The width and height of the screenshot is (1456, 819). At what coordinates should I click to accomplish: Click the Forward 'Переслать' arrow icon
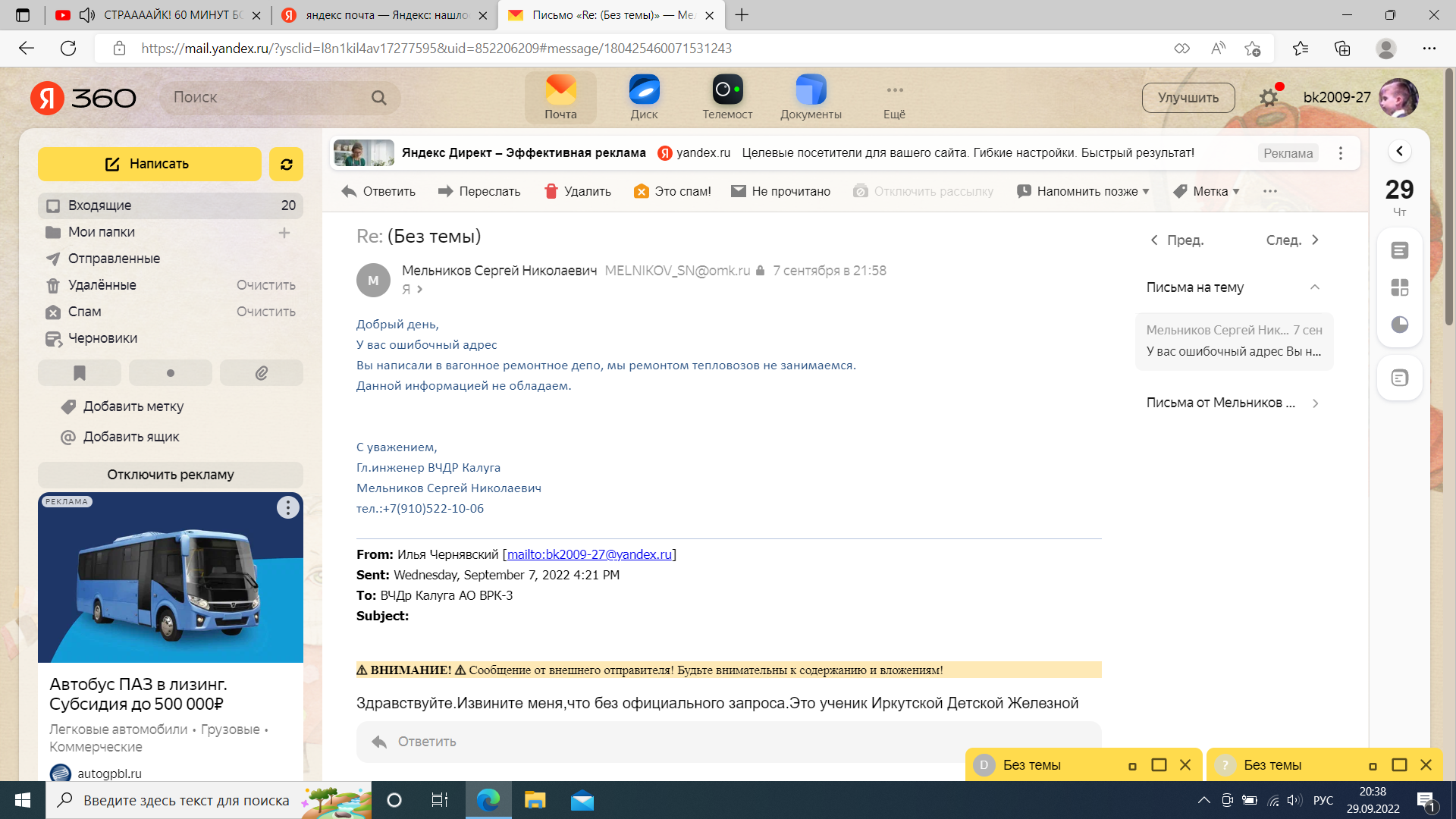[x=445, y=191]
